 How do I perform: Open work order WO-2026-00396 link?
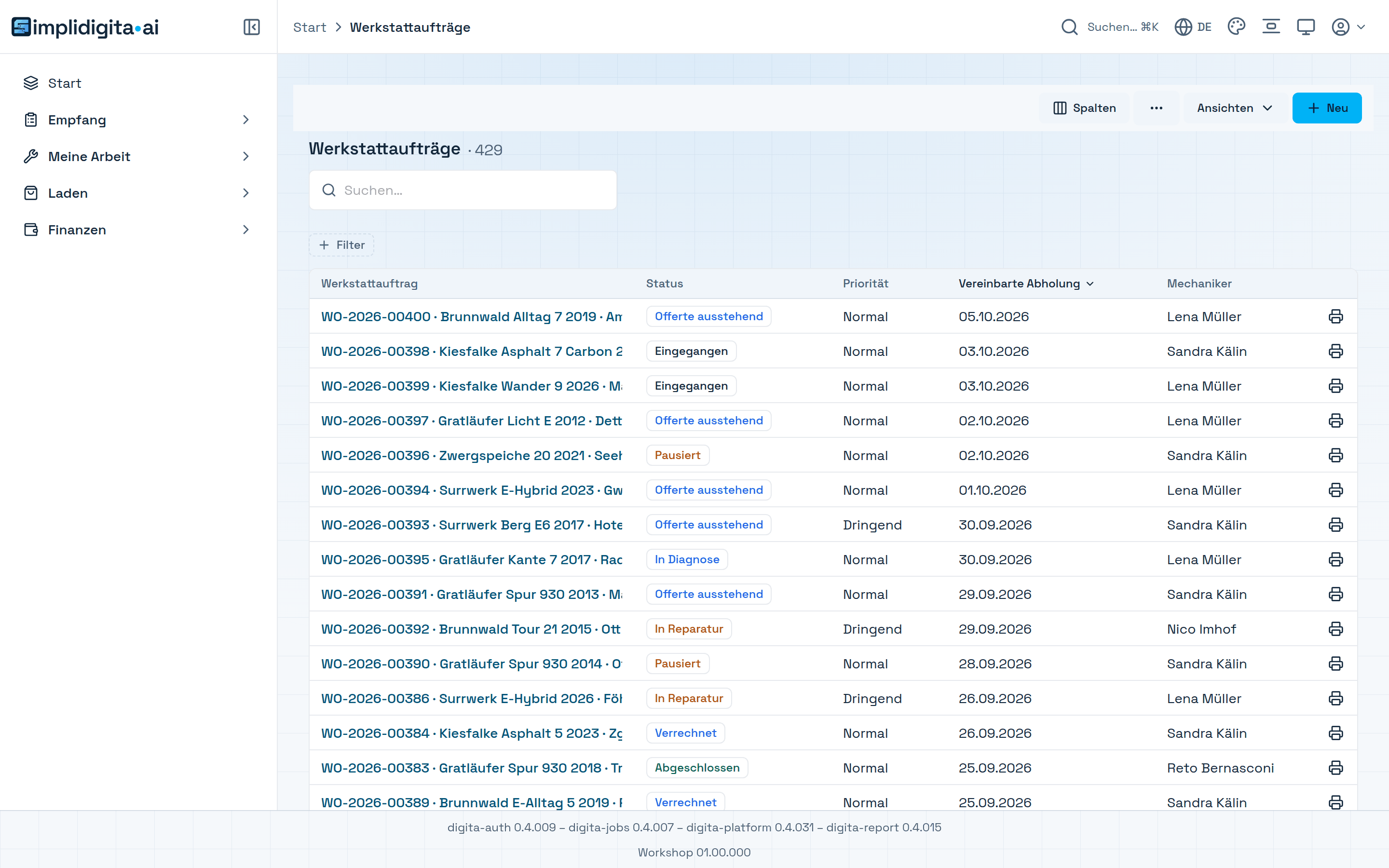coord(471,455)
